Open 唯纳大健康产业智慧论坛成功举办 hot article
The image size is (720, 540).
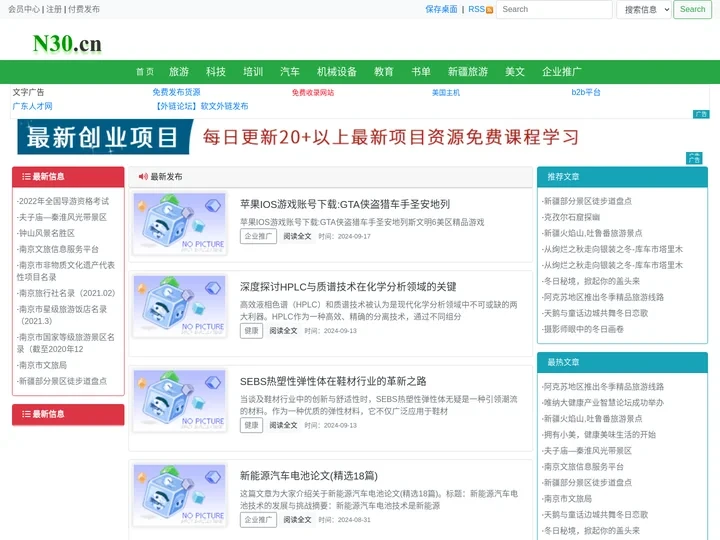pos(603,403)
